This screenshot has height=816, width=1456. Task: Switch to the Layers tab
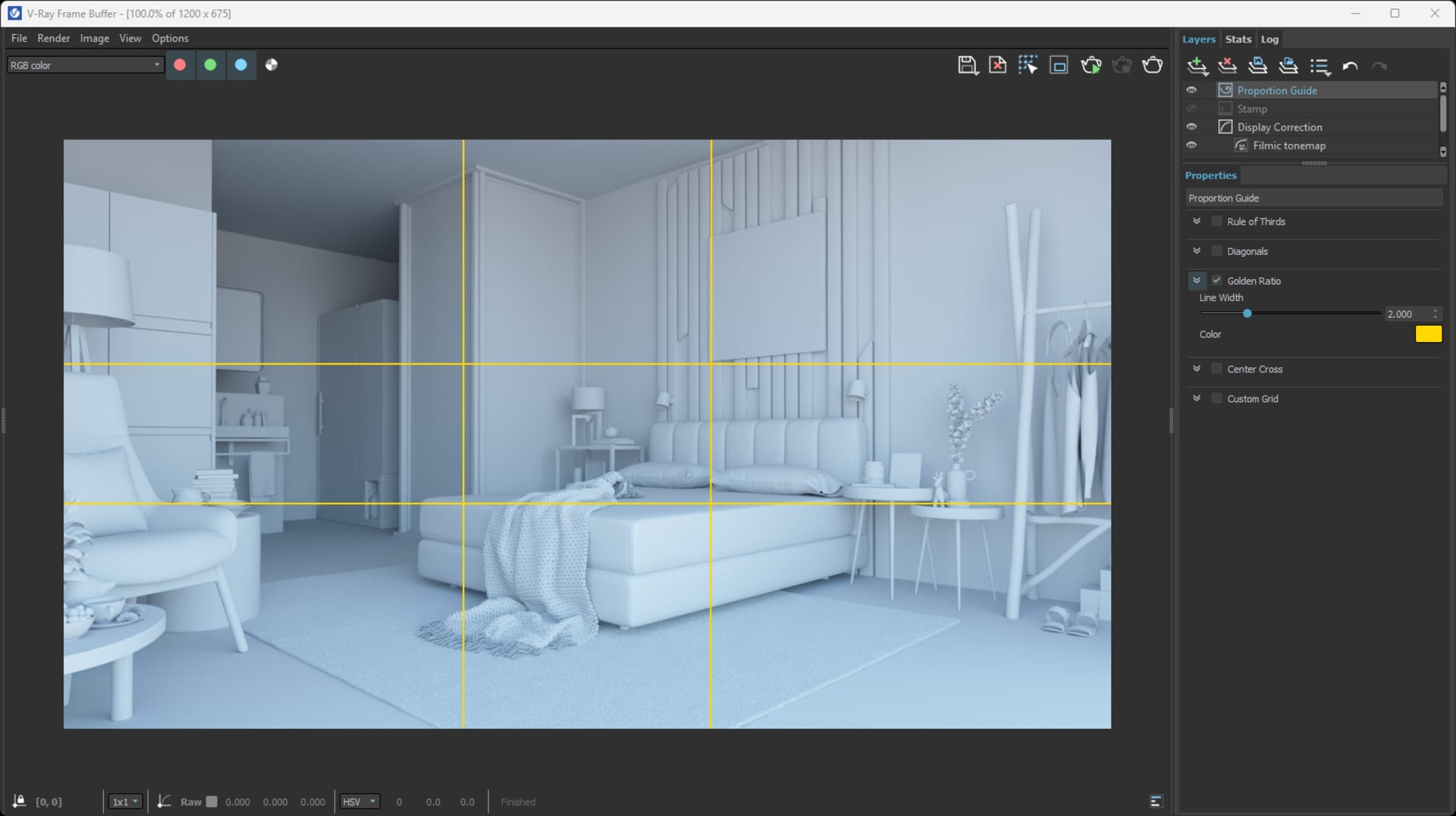click(x=1198, y=39)
